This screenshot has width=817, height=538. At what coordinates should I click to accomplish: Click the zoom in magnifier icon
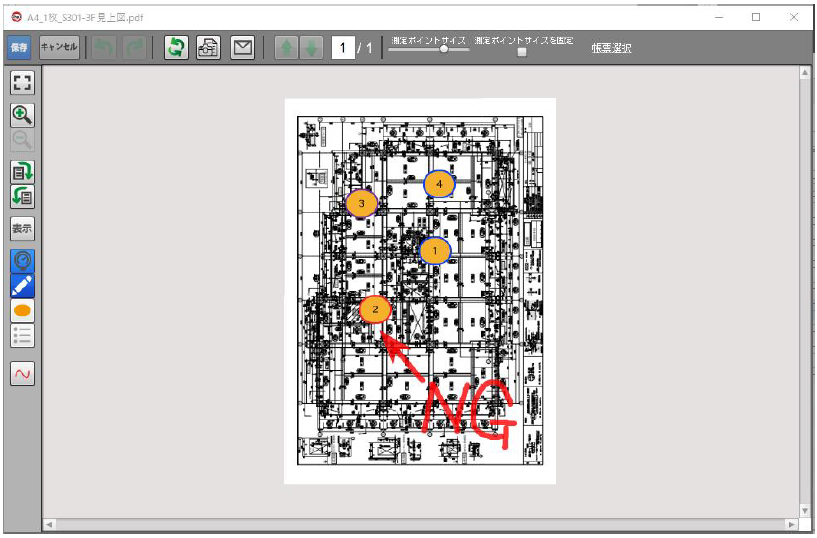click(x=22, y=114)
